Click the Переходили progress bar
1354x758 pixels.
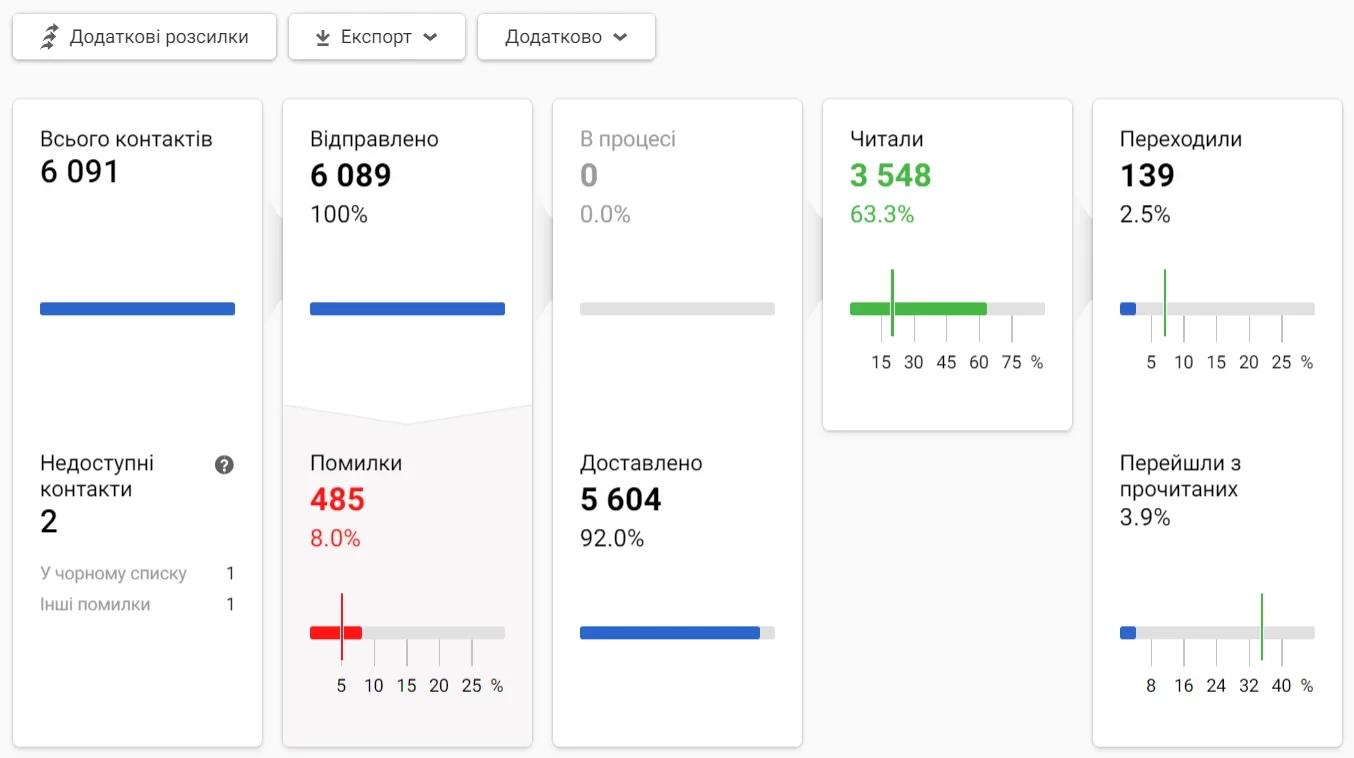(x=1217, y=309)
